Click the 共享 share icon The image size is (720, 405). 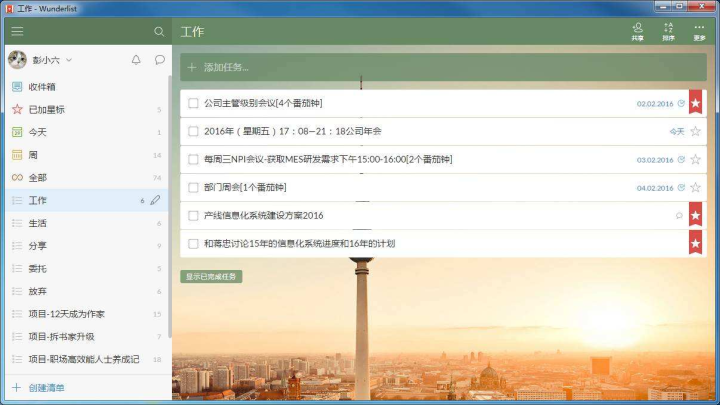pyautogui.click(x=637, y=32)
